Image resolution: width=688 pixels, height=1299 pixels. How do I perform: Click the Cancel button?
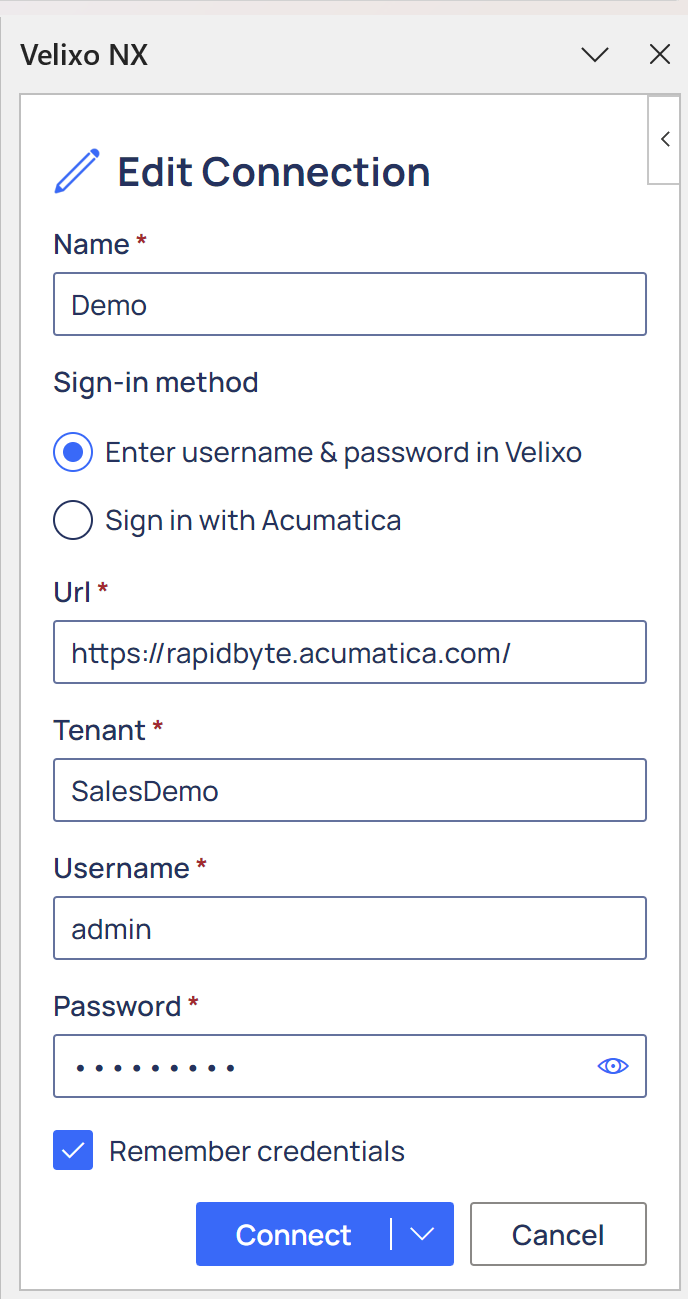[x=558, y=1234]
